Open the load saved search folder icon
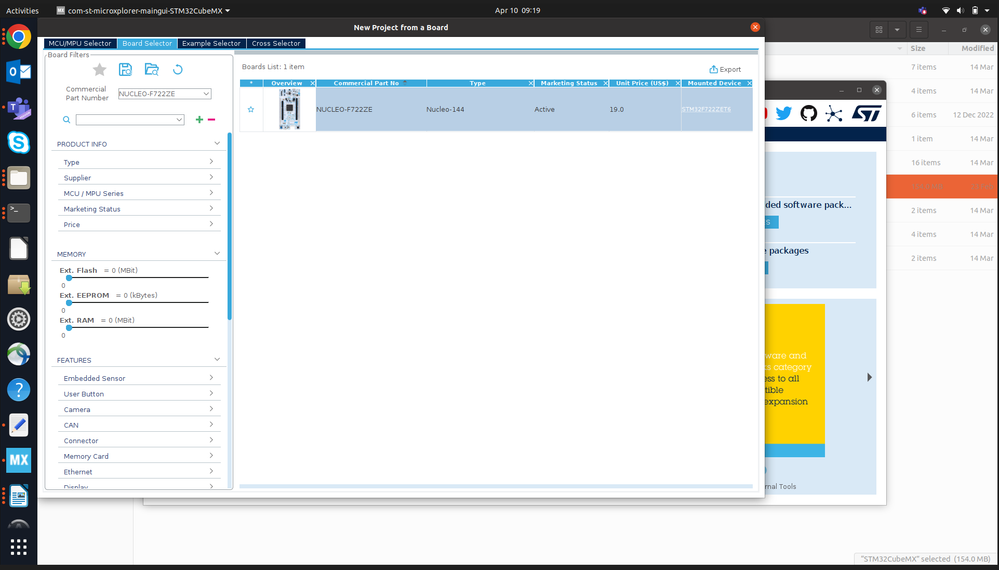This screenshot has height=570, width=999. 152,69
